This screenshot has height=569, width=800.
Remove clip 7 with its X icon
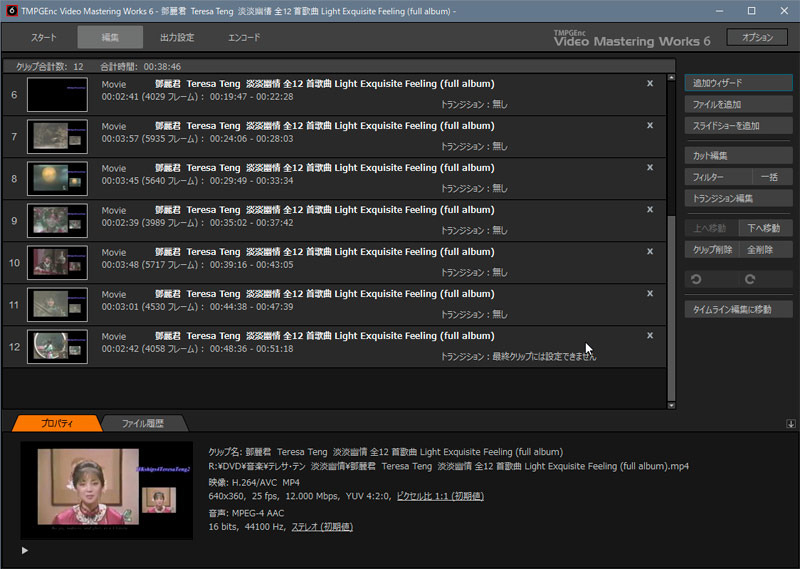649,126
